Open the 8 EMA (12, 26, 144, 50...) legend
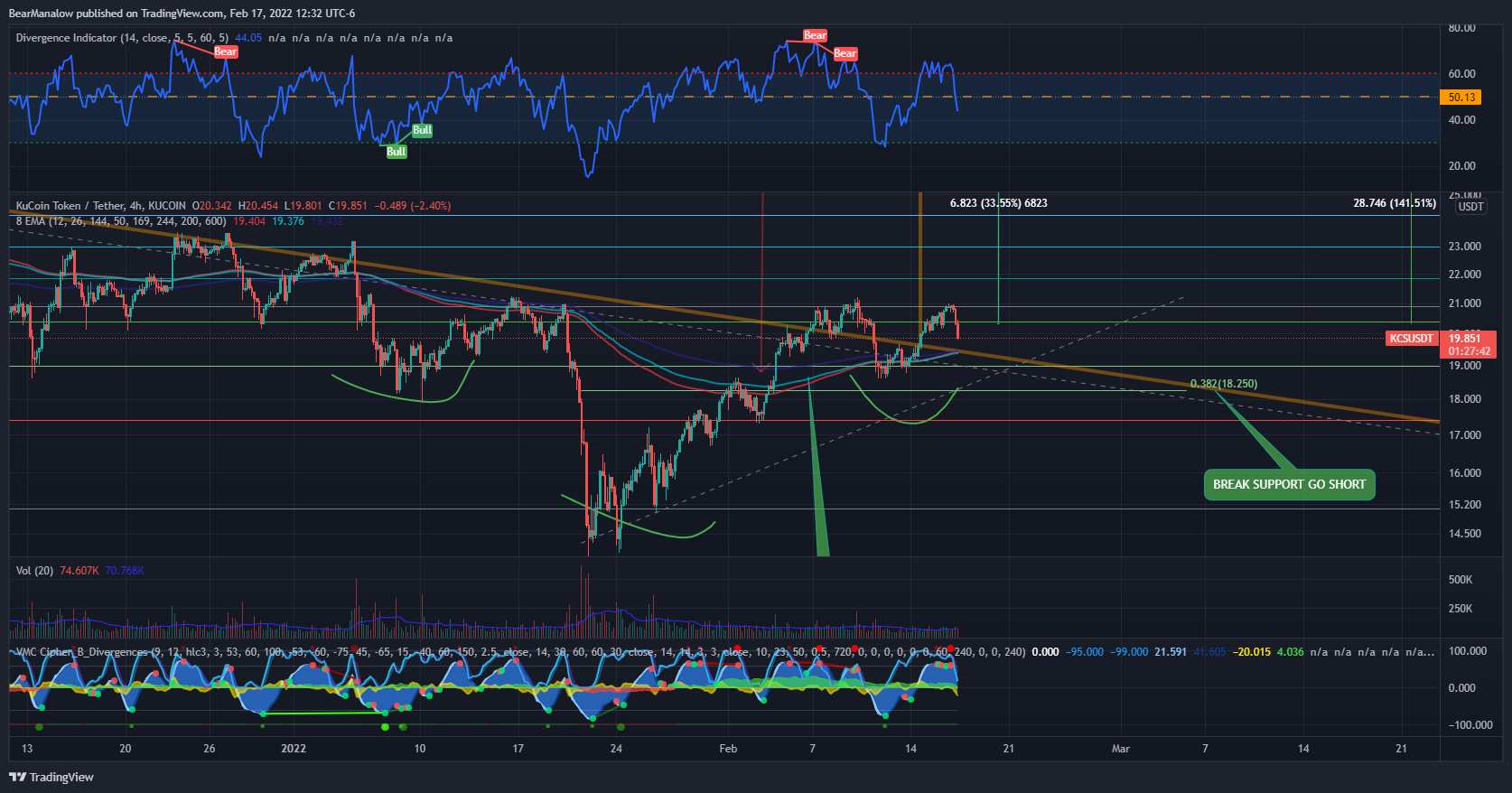 click(x=121, y=221)
